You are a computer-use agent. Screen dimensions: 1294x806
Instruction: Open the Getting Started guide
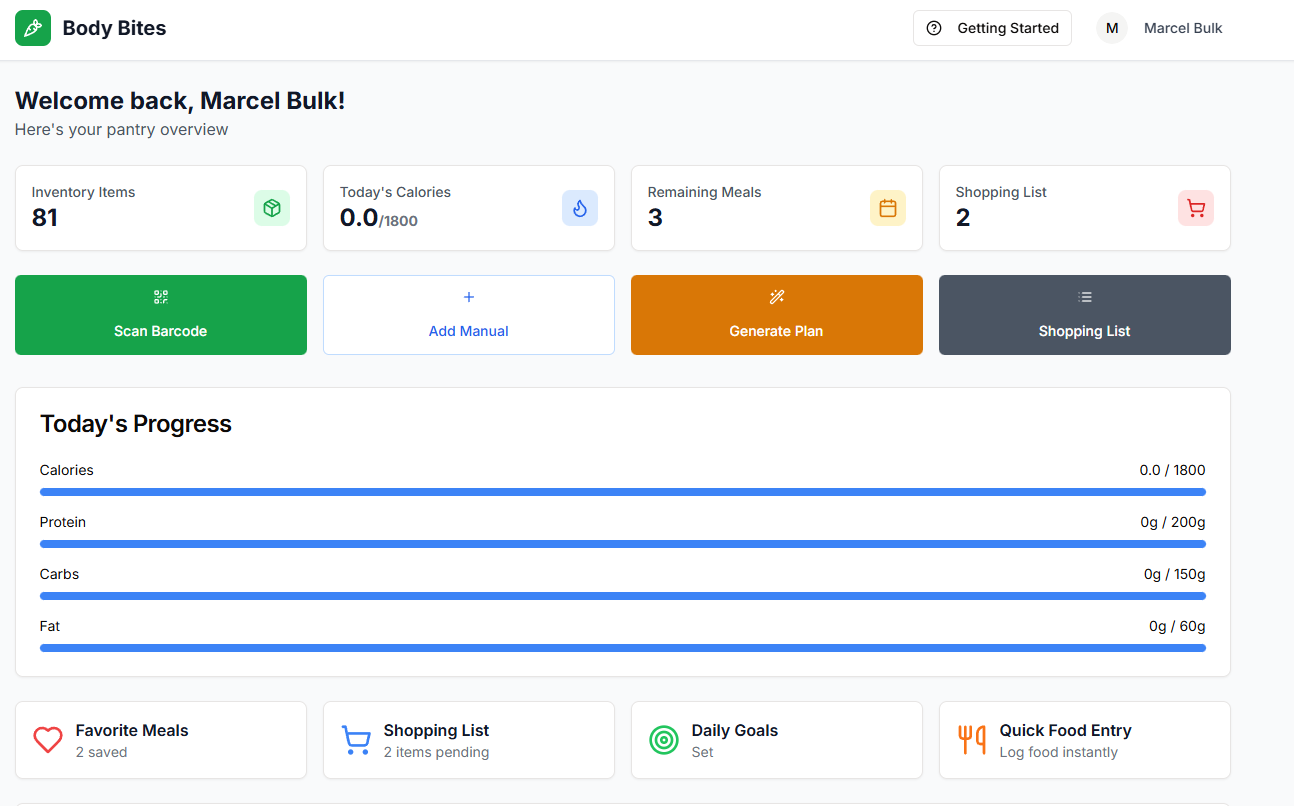coord(992,28)
